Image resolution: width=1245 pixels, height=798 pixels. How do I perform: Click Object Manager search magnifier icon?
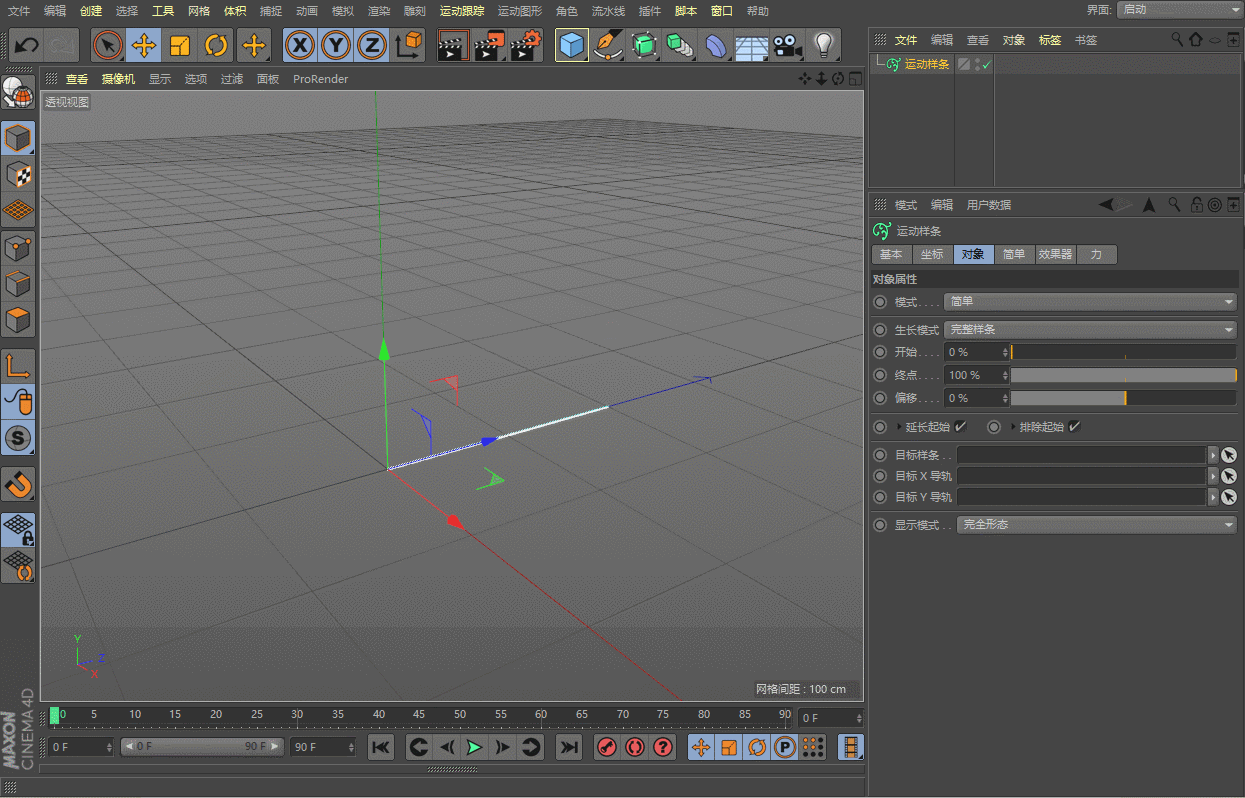1178,39
